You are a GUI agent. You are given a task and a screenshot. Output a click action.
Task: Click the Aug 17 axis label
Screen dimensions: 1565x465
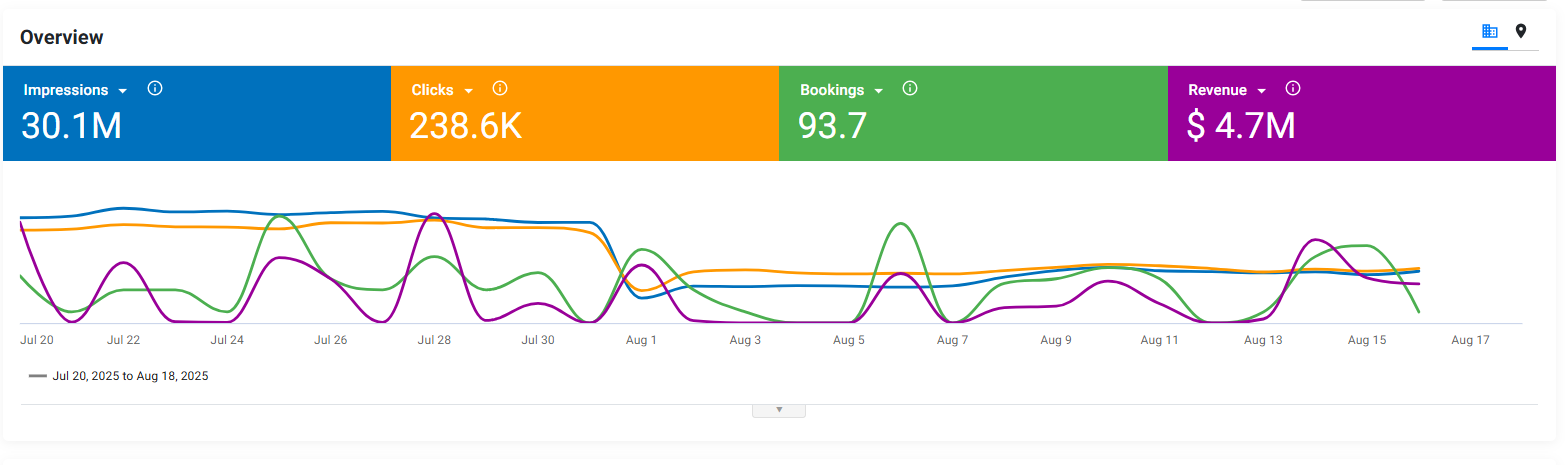pyautogui.click(x=1470, y=340)
